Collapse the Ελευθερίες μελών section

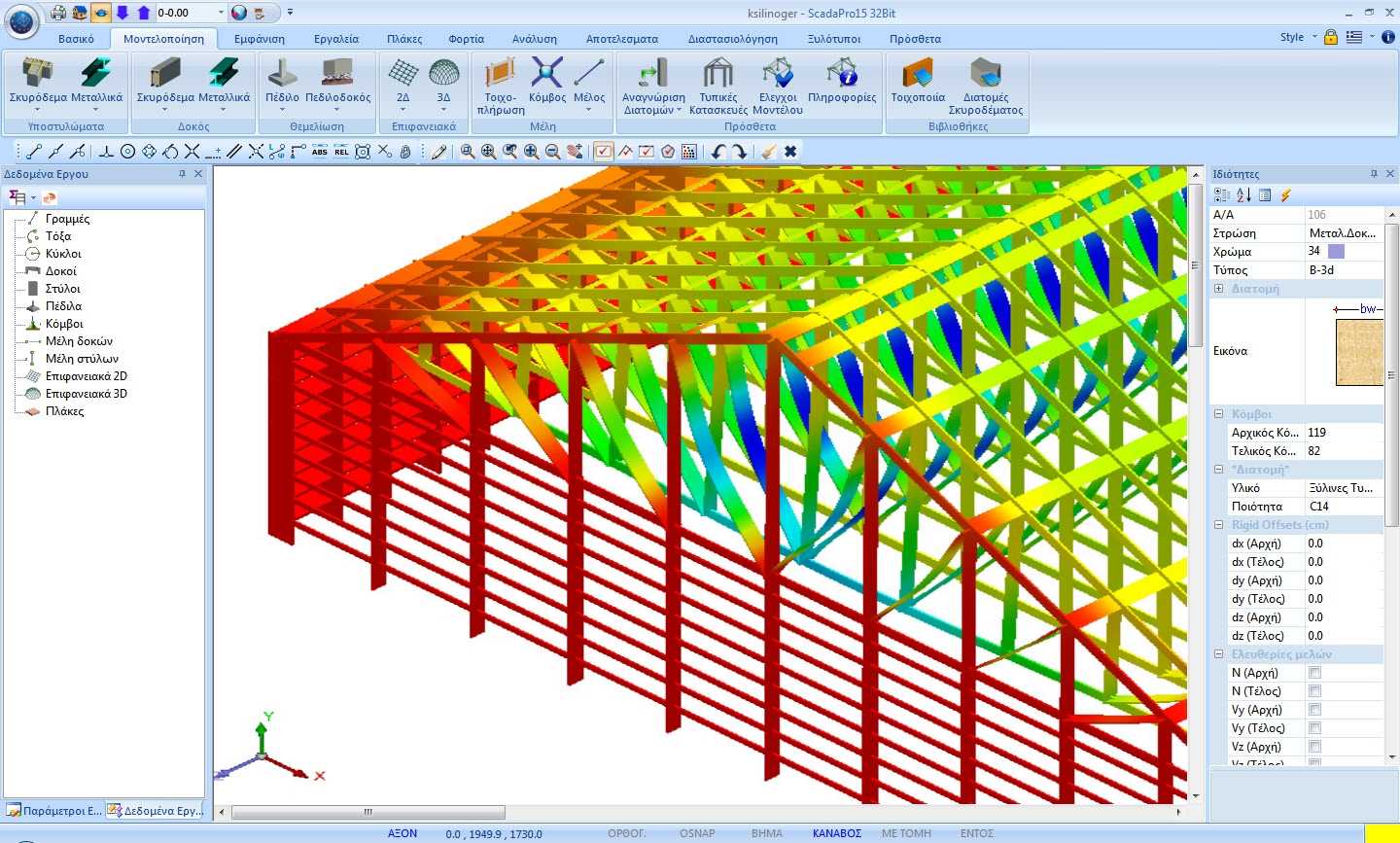(x=1219, y=654)
